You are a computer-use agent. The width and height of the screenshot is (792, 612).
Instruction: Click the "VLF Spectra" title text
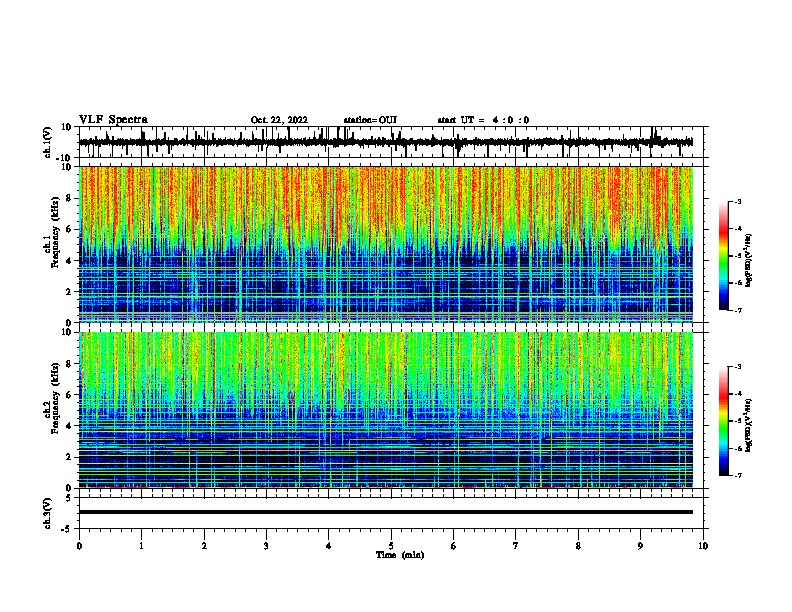(x=113, y=120)
